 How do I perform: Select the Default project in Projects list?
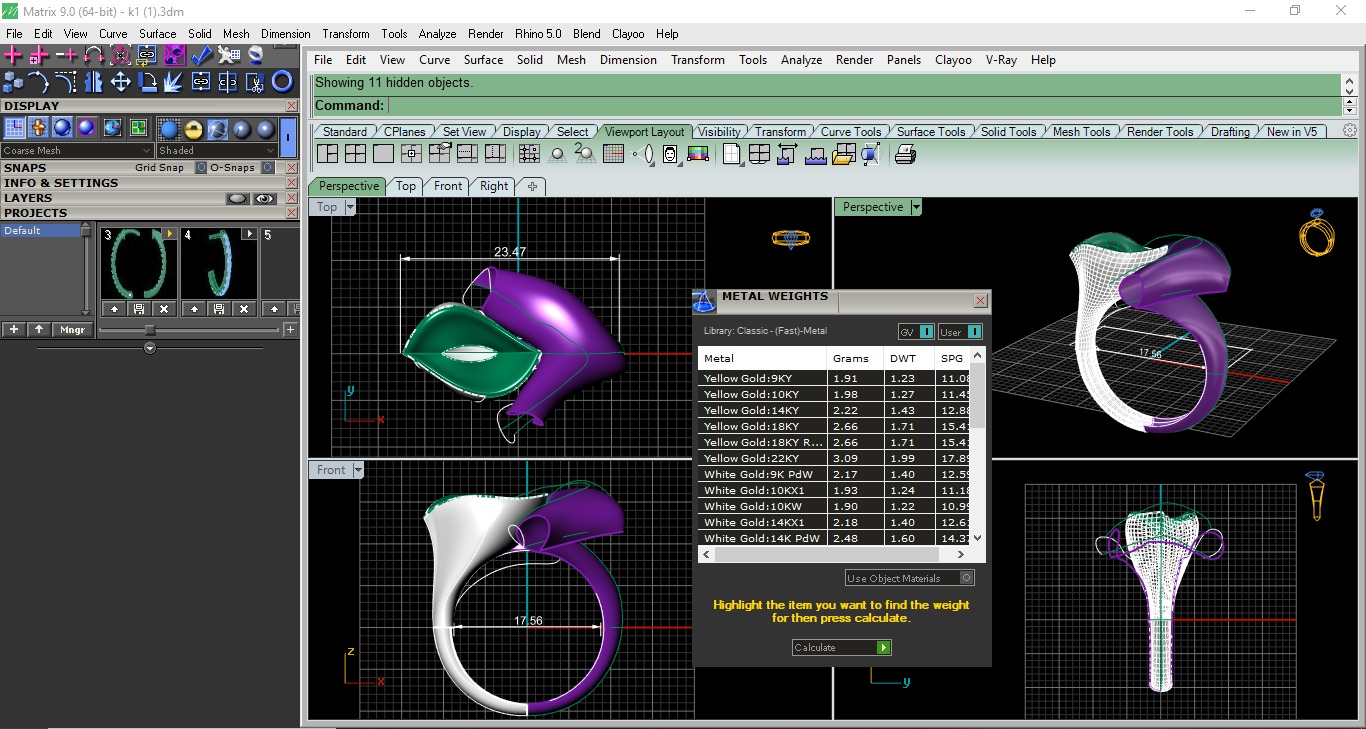[x=41, y=231]
